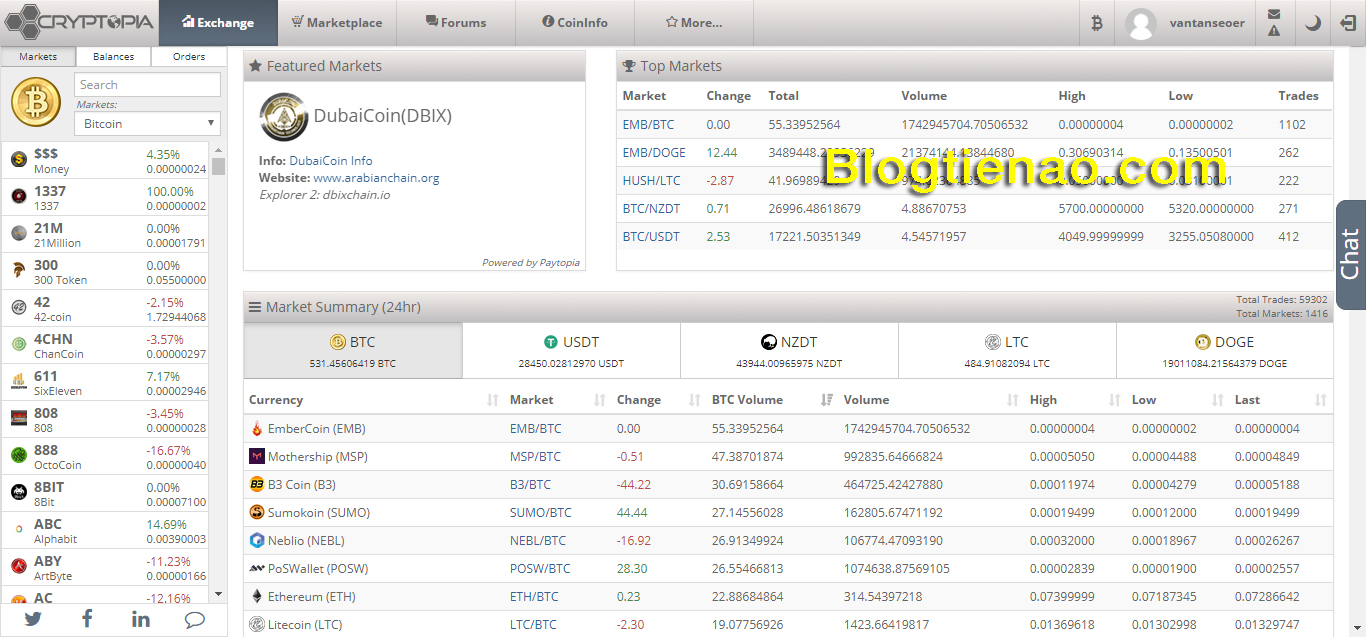Image resolution: width=1366 pixels, height=637 pixels.
Task: Click the Mothership (MSP) currency name
Action: 318,457
